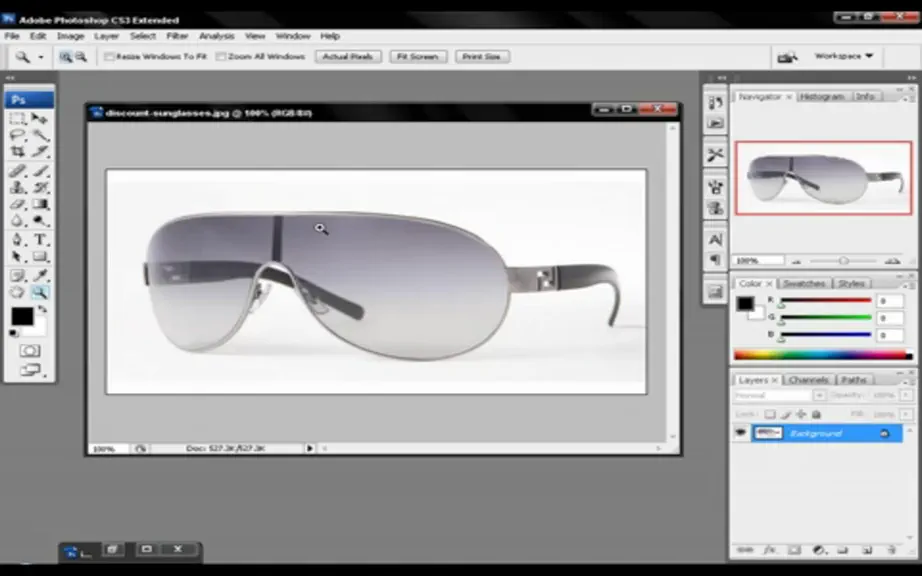Select the Move tool

point(40,119)
